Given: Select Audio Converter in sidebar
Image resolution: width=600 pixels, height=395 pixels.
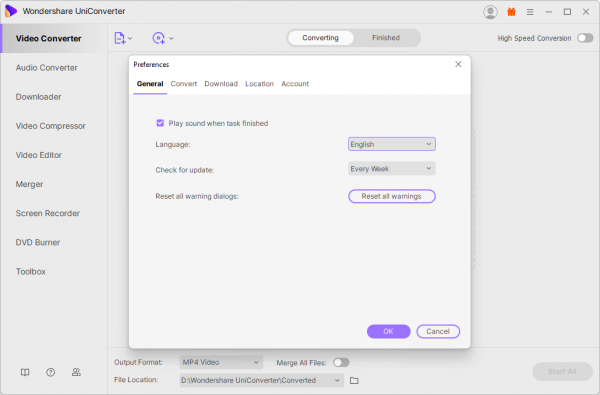Looking at the screenshot, I should click(54, 68).
